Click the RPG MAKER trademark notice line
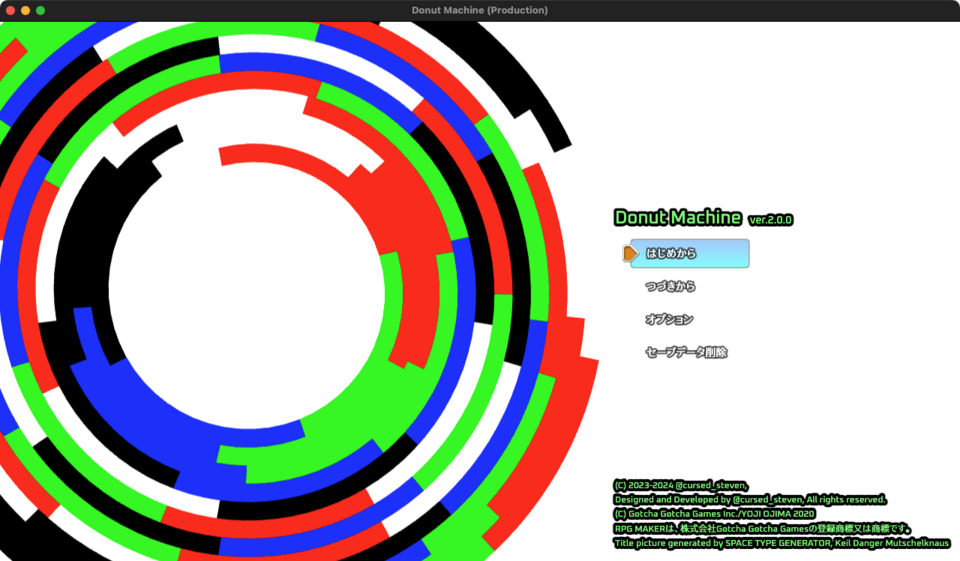Screen dimensions: 960x561 (x=762, y=529)
